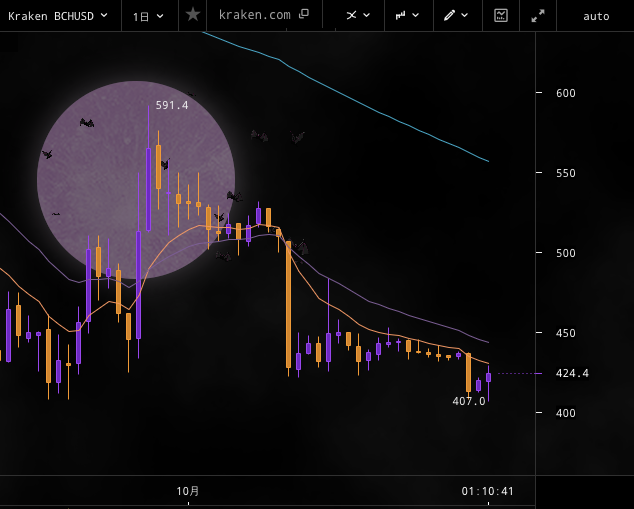Image resolution: width=634 pixels, height=509 pixels.
Task: Click the 591.4 high price label
Action: (x=172, y=105)
